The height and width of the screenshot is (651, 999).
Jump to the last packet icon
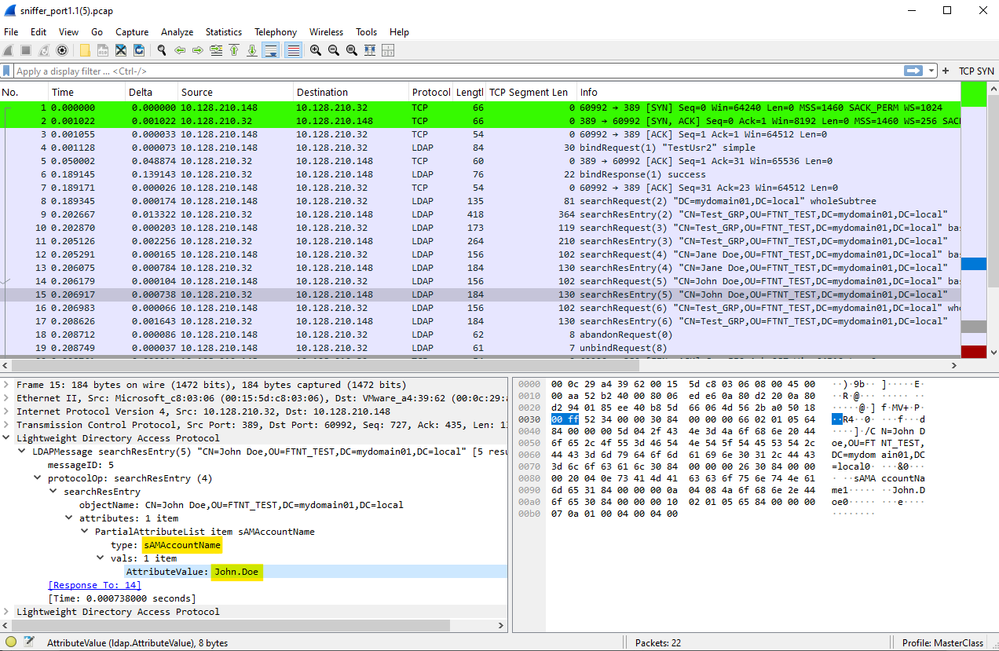coord(253,50)
